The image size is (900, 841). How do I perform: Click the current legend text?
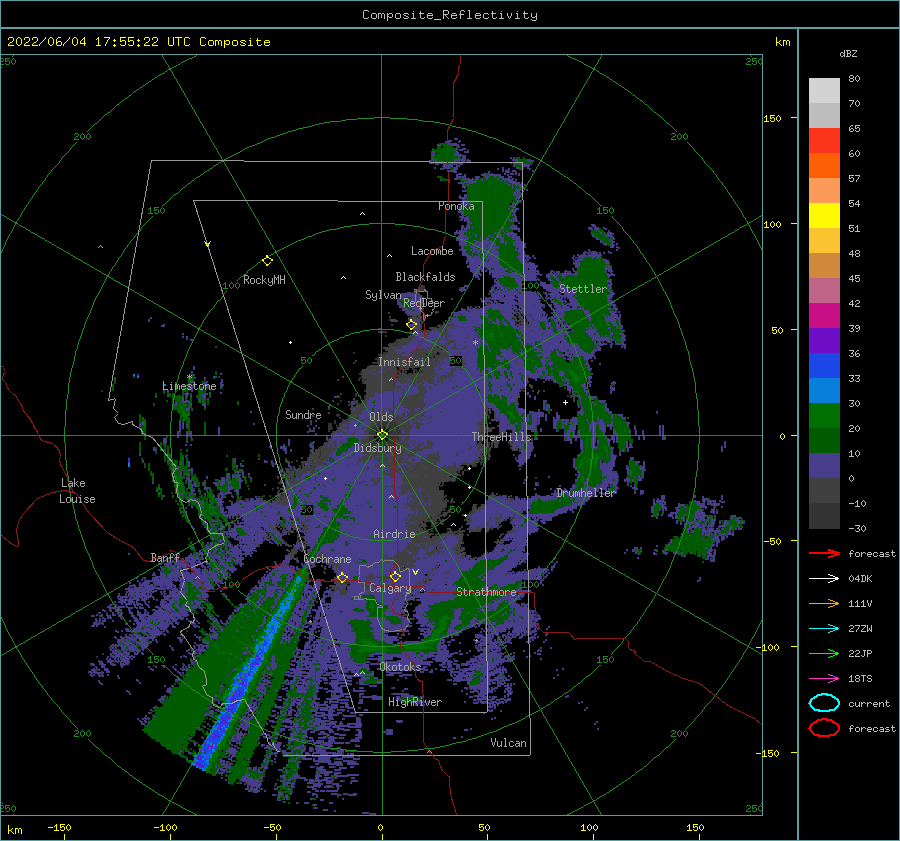pyautogui.click(x=869, y=703)
